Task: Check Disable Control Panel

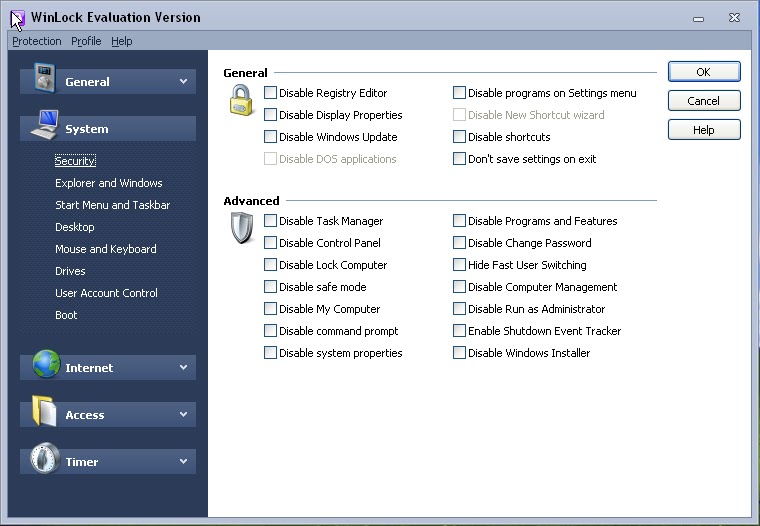Action: click(270, 242)
